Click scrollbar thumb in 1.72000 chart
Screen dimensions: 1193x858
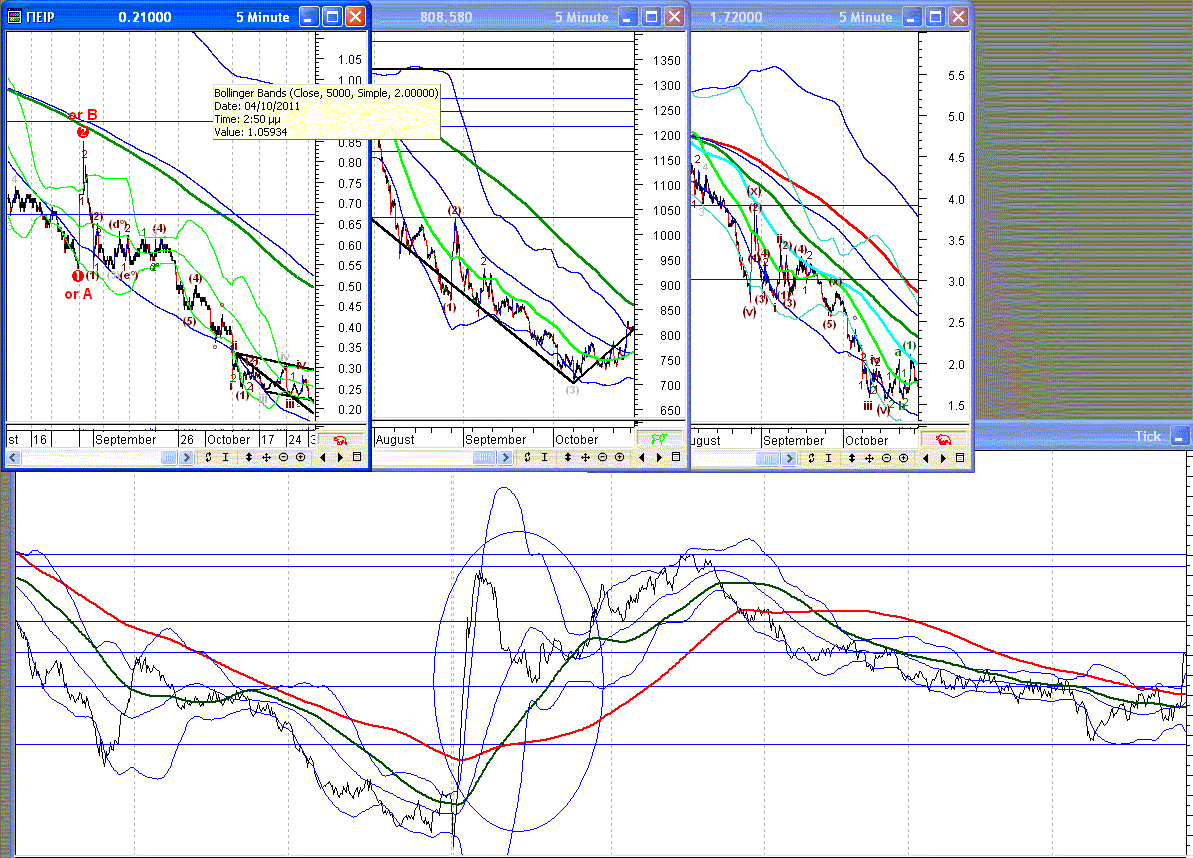coord(768,458)
